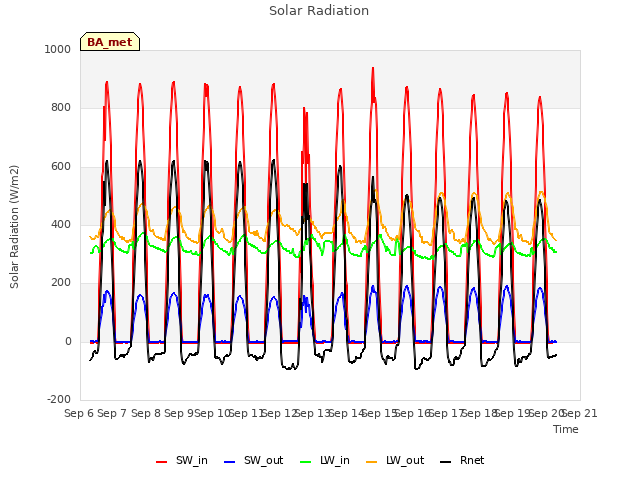This screenshot has height=480, width=640.
Task: Click the 0 y-axis tick label
Action: click(68, 342)
